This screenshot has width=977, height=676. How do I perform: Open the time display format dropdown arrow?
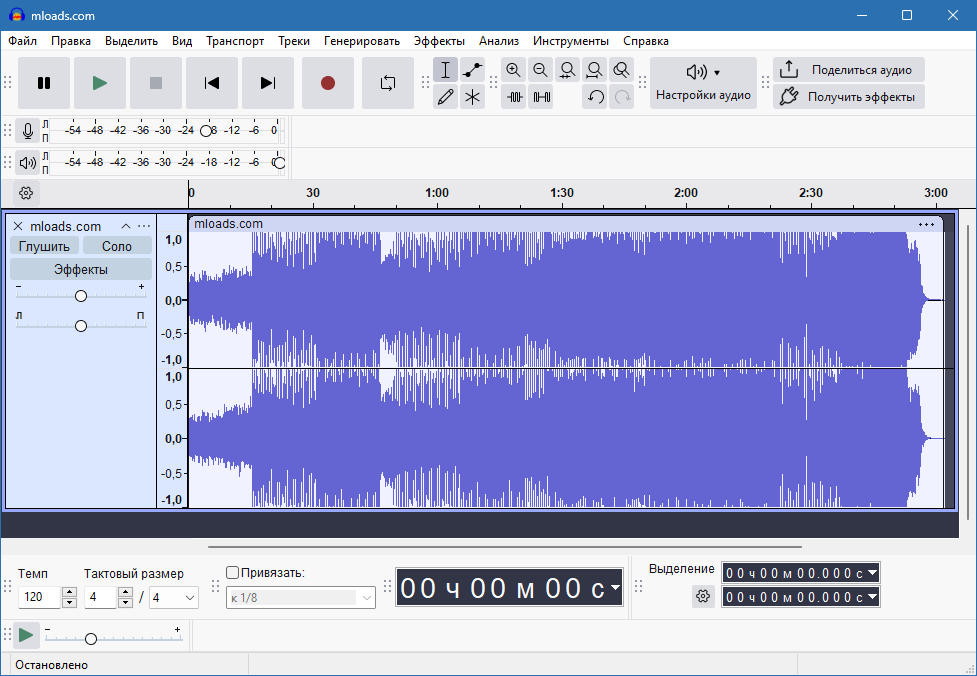click(x=616, y=588)
